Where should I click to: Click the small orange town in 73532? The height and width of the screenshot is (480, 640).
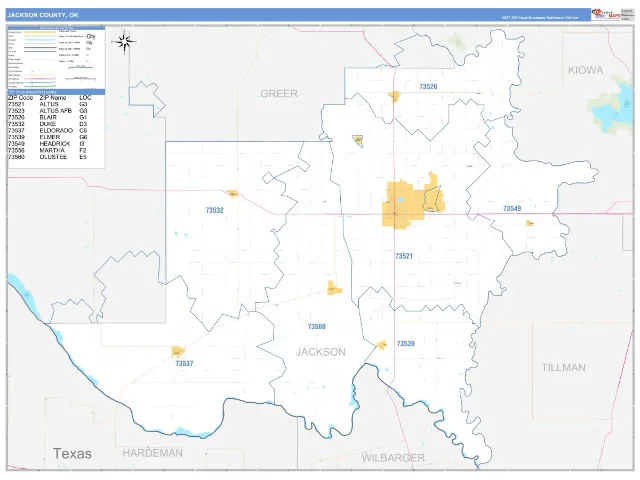pos(232,193)
